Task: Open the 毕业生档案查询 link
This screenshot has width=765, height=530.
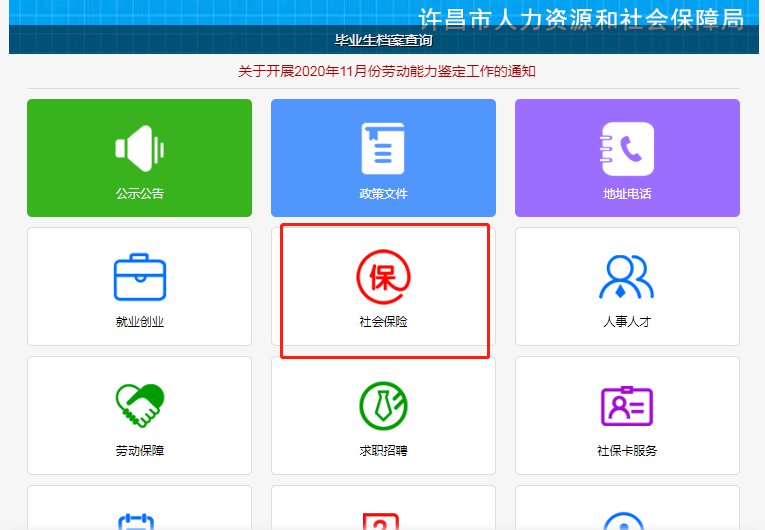Action: coord(383,40)
